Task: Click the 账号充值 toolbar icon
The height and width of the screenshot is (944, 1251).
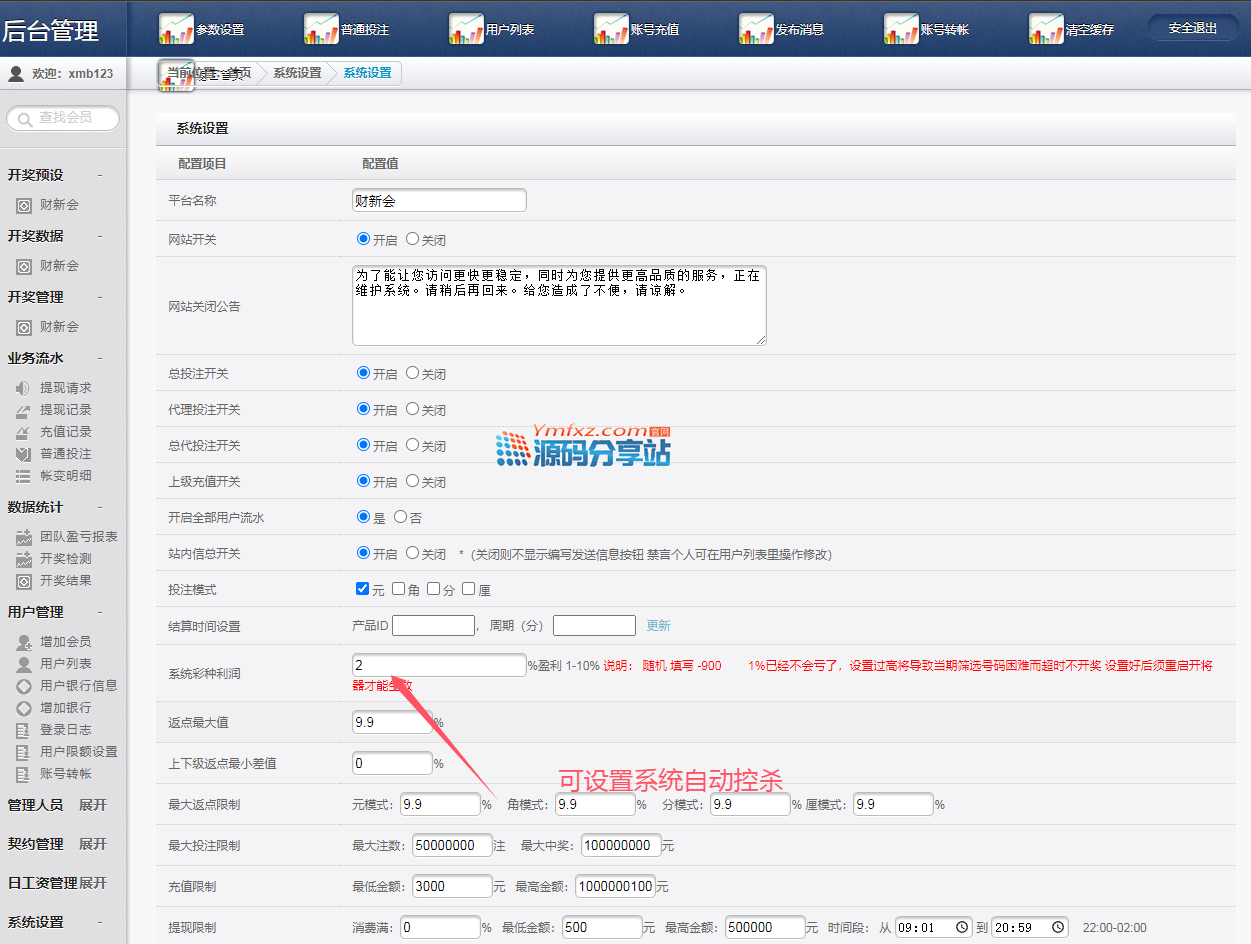Action: click(x=611, y=29)
